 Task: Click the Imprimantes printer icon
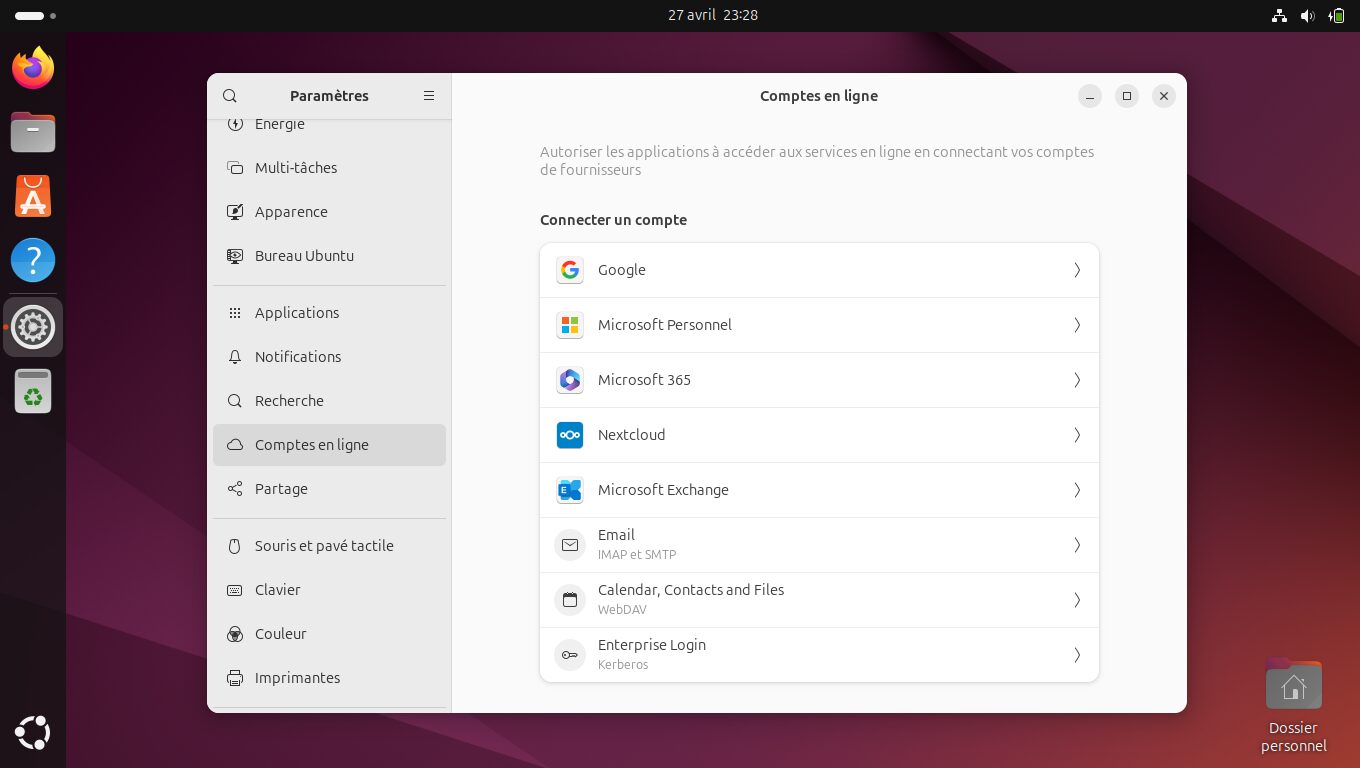235,678
